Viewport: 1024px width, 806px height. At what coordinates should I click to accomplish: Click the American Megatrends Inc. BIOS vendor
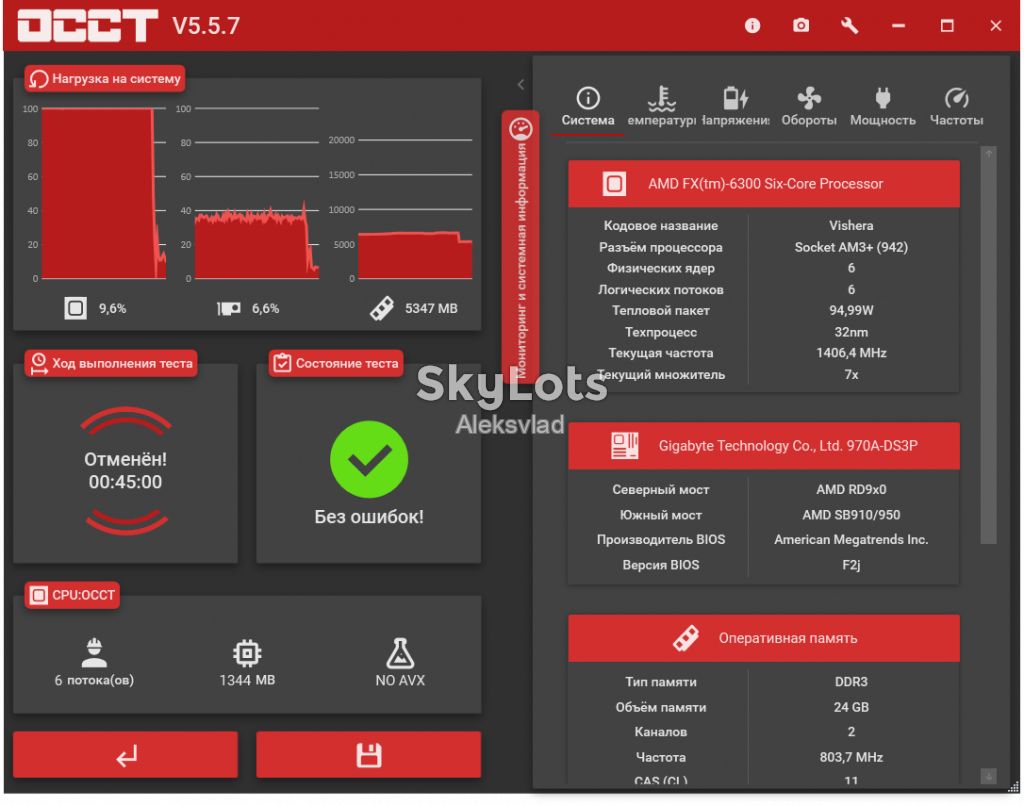point(851,540)
